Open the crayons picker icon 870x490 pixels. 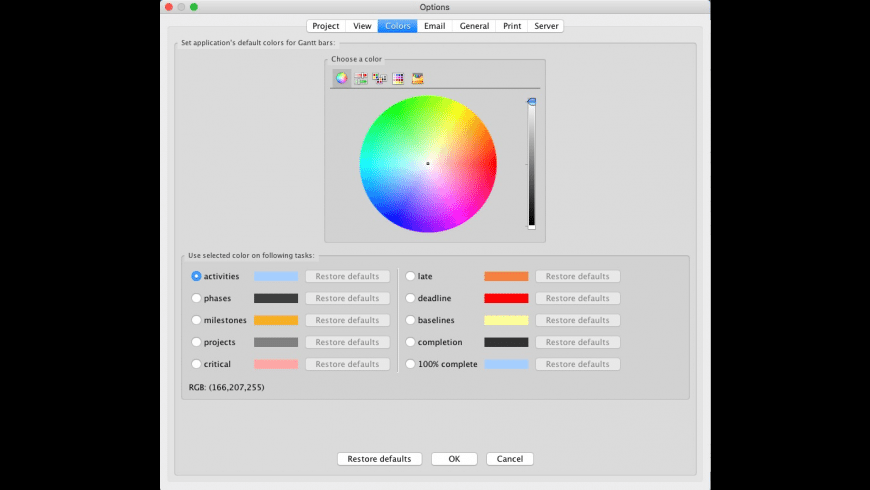pos(417,78)
